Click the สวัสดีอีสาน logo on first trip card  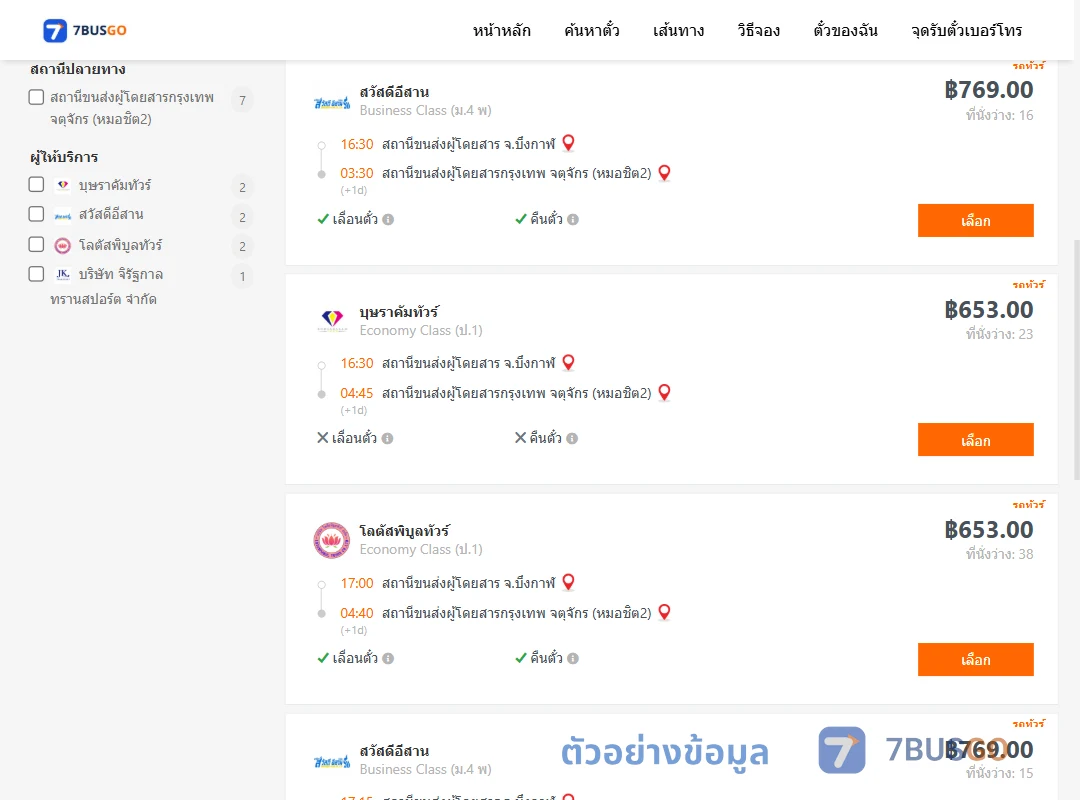[332, 103]
